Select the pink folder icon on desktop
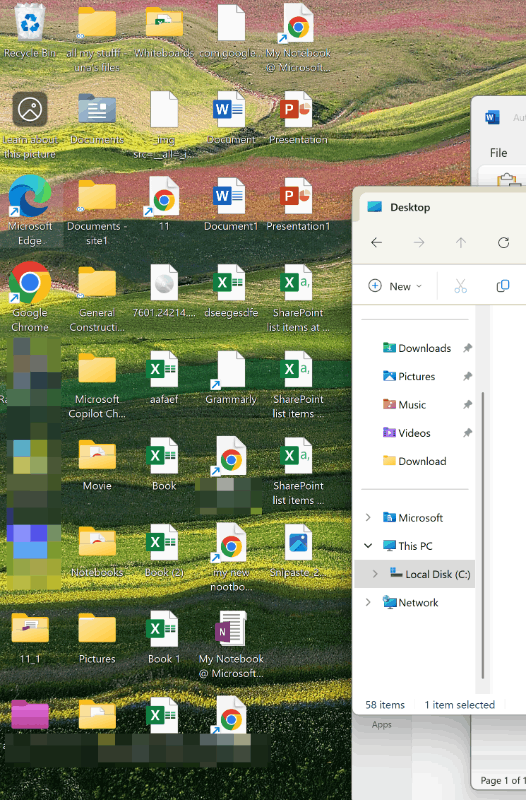 point(30,714)
